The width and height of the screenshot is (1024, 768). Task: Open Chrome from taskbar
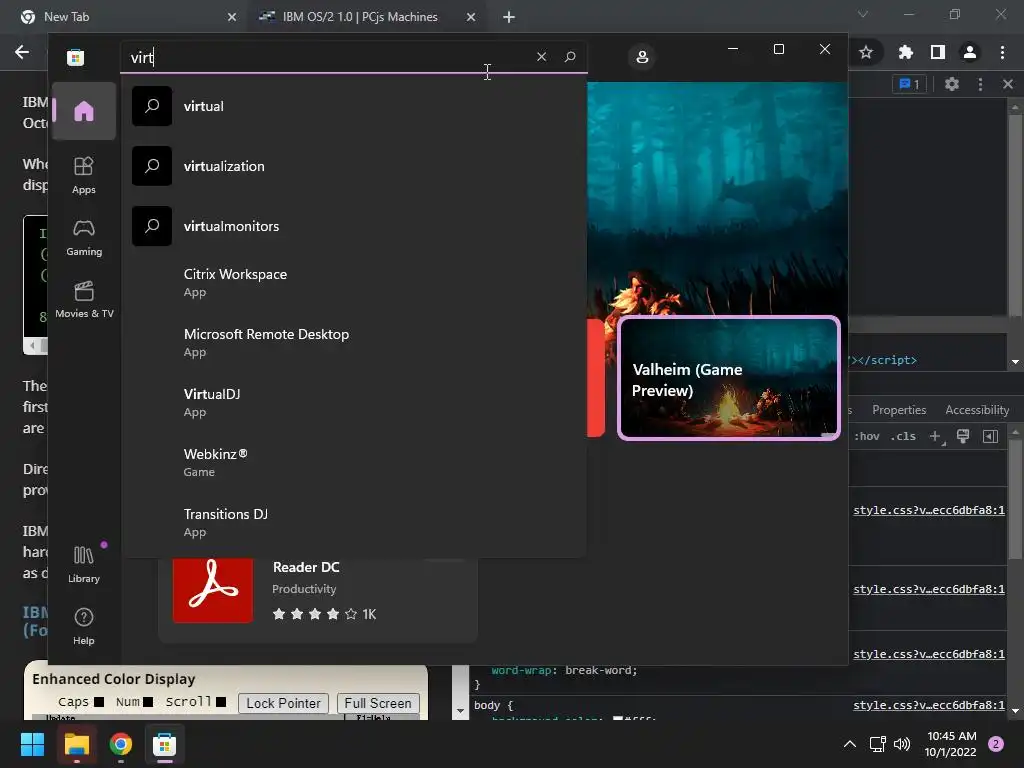pos(121,744)
